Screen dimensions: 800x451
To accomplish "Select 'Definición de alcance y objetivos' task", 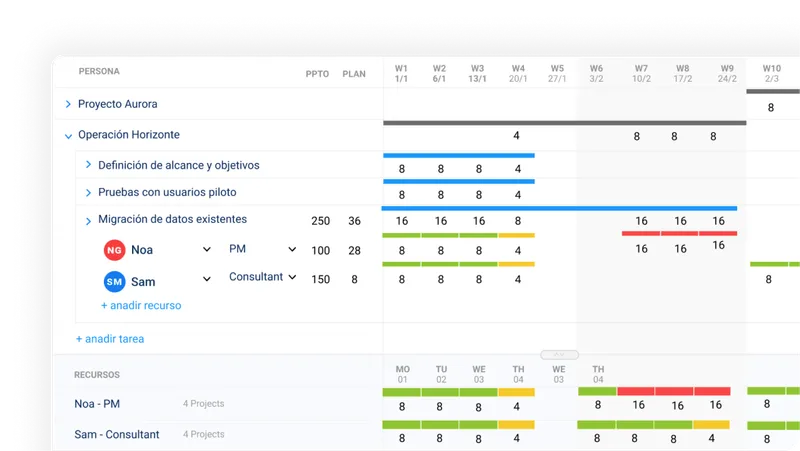I will click(179, 165).
